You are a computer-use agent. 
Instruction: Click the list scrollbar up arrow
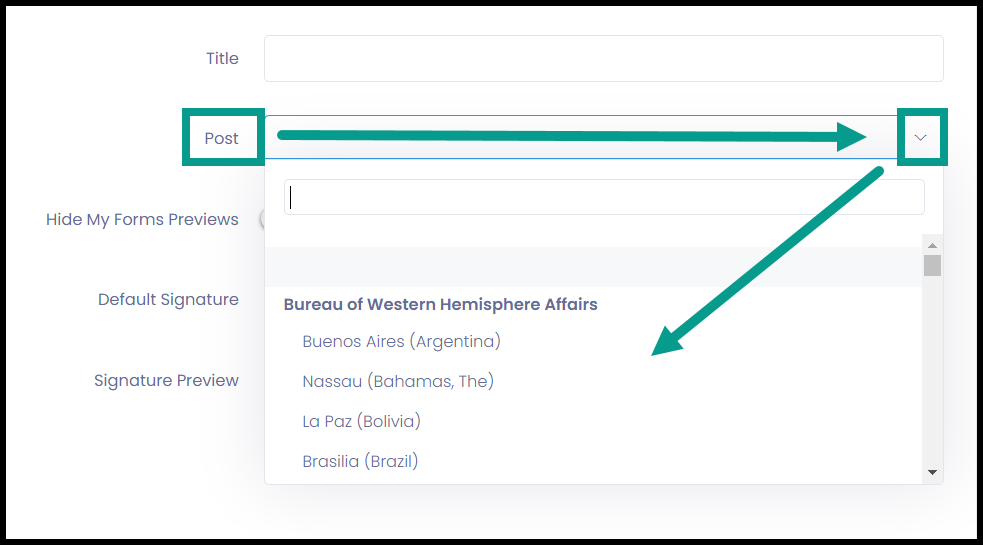(932, 245)
